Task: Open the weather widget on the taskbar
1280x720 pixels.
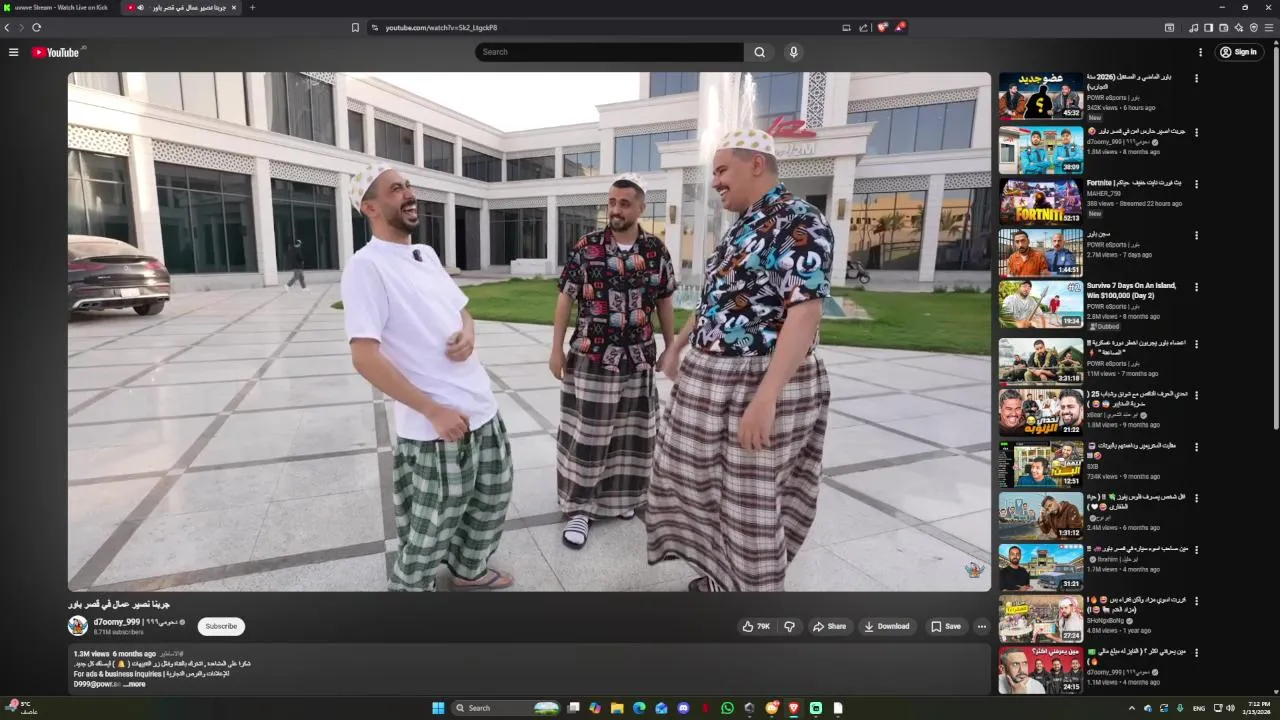Action: tap(22, 708)
